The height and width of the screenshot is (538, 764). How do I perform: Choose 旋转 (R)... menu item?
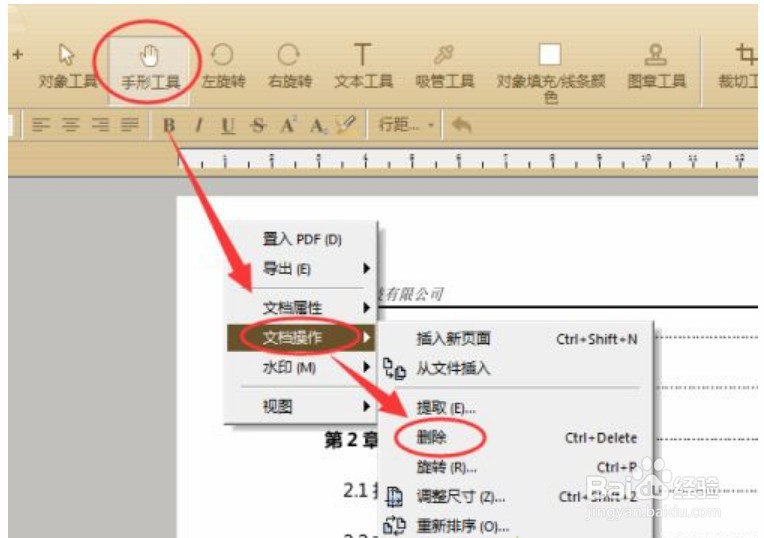[516, 467]
